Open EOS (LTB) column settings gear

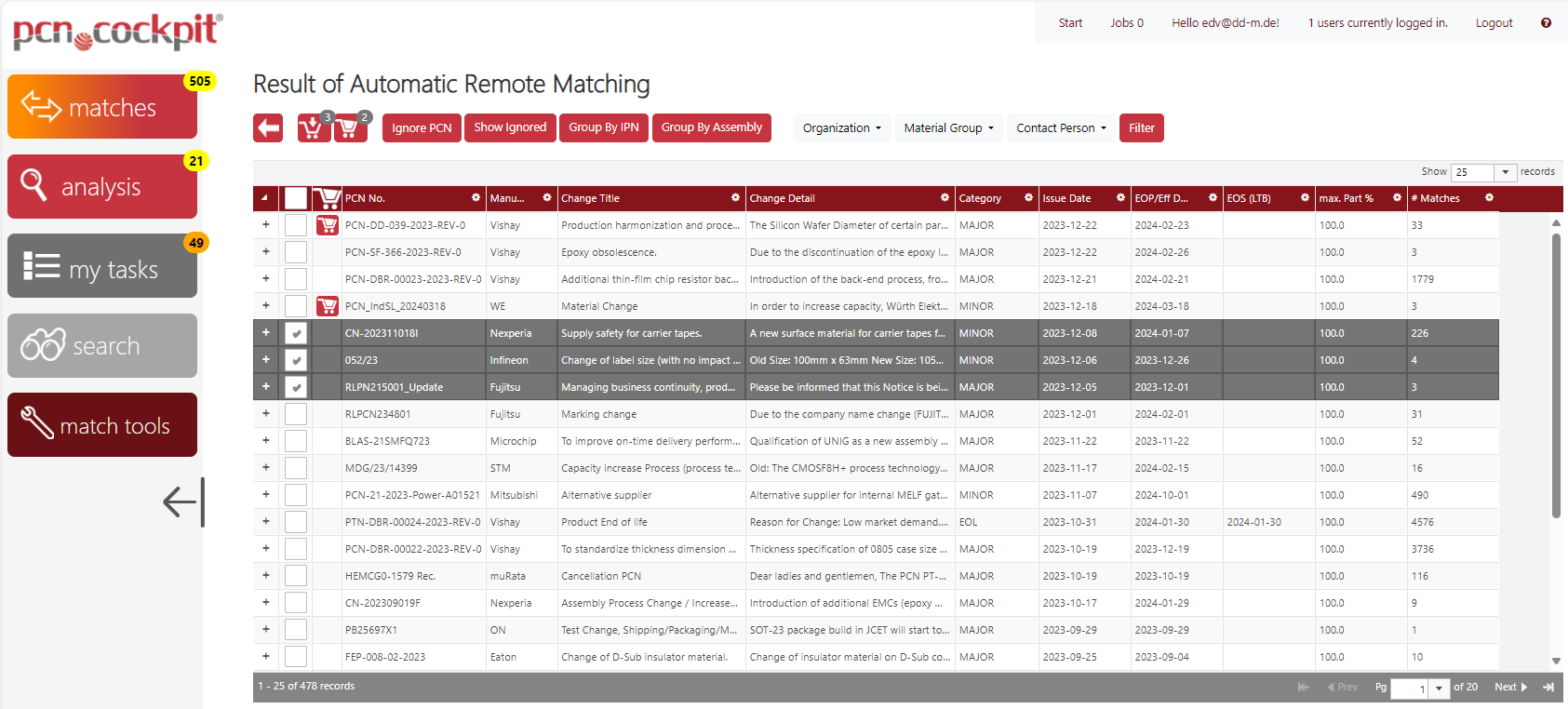[1305, 197]
